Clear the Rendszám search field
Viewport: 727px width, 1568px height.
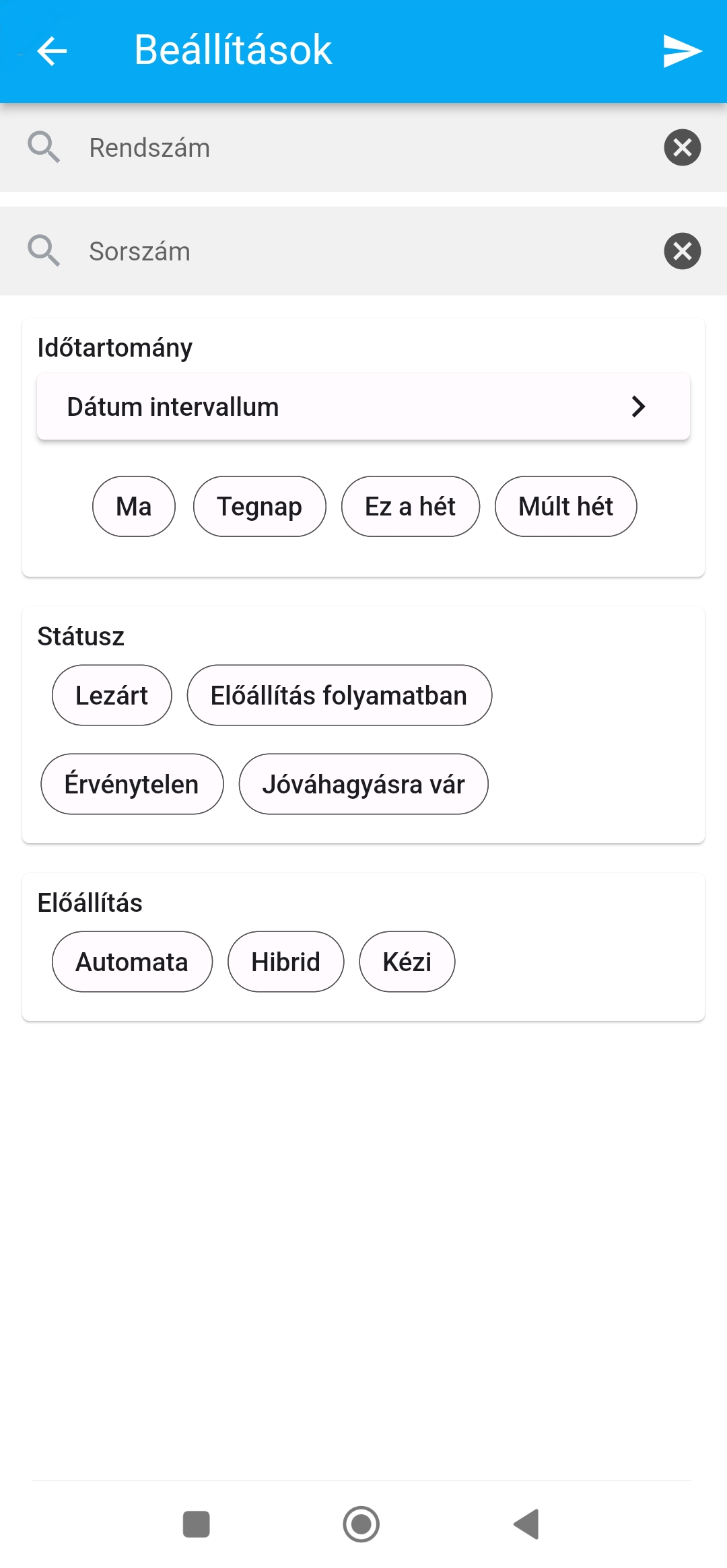[x=682, y=147]
